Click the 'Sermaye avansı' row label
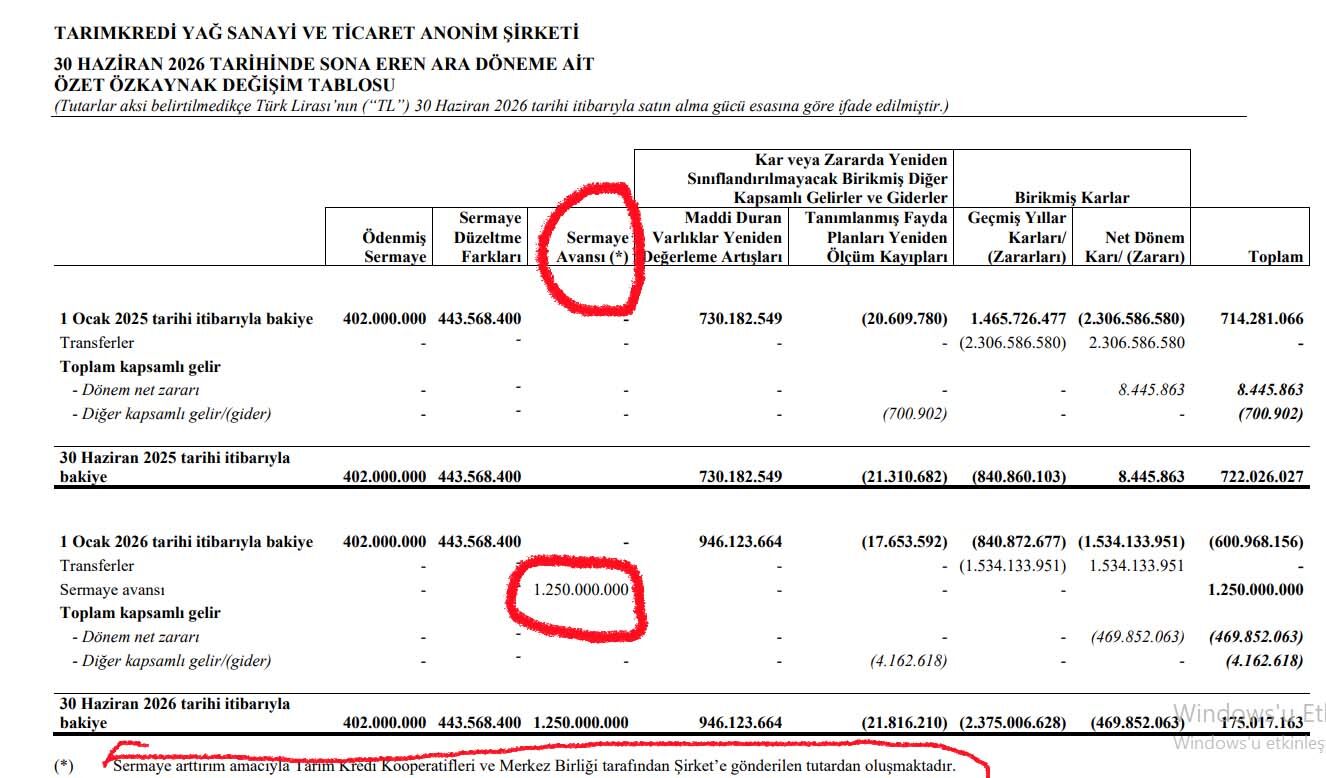 (x=112, y=590)
